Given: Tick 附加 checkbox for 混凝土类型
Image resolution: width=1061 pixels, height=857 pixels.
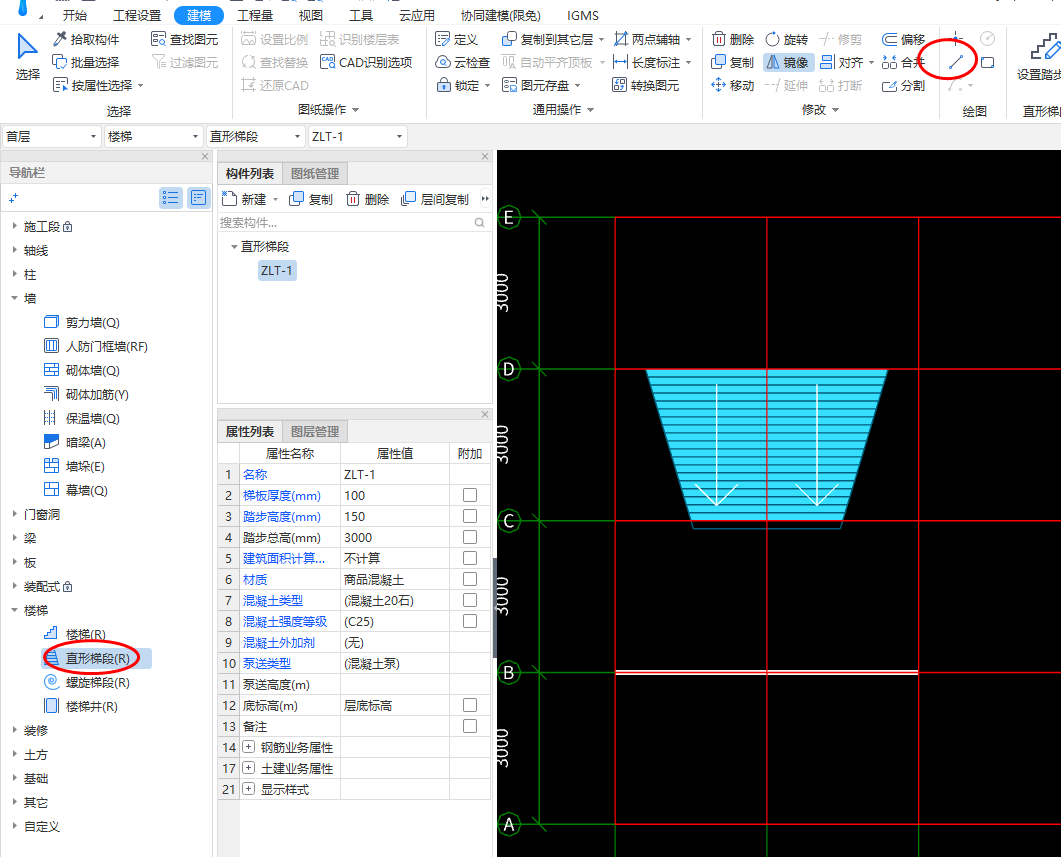Looking at the screenshot, I should (470, 600).
